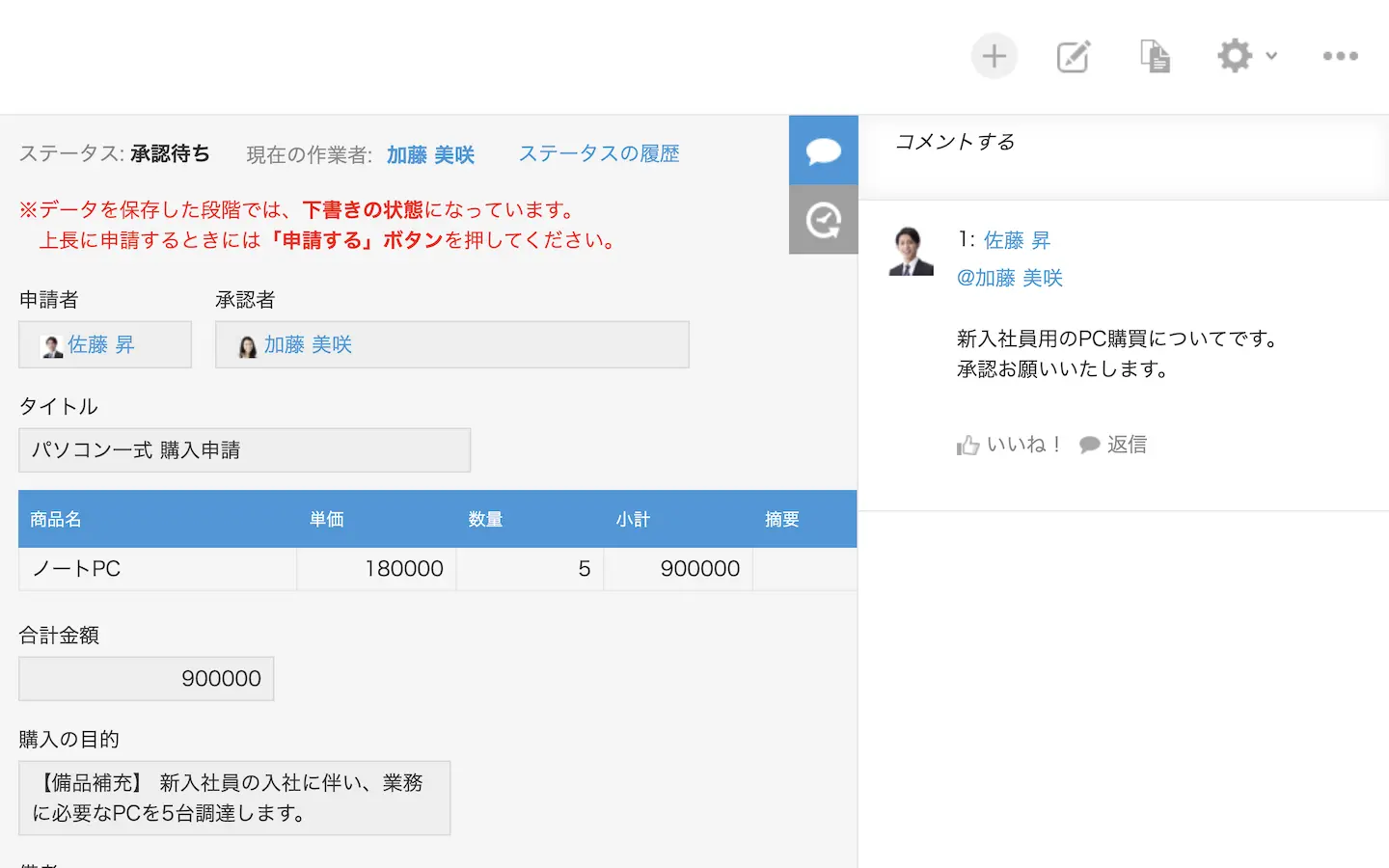
Task: Click the いいね！ thumbs-up icon
Action: point(968,445)
